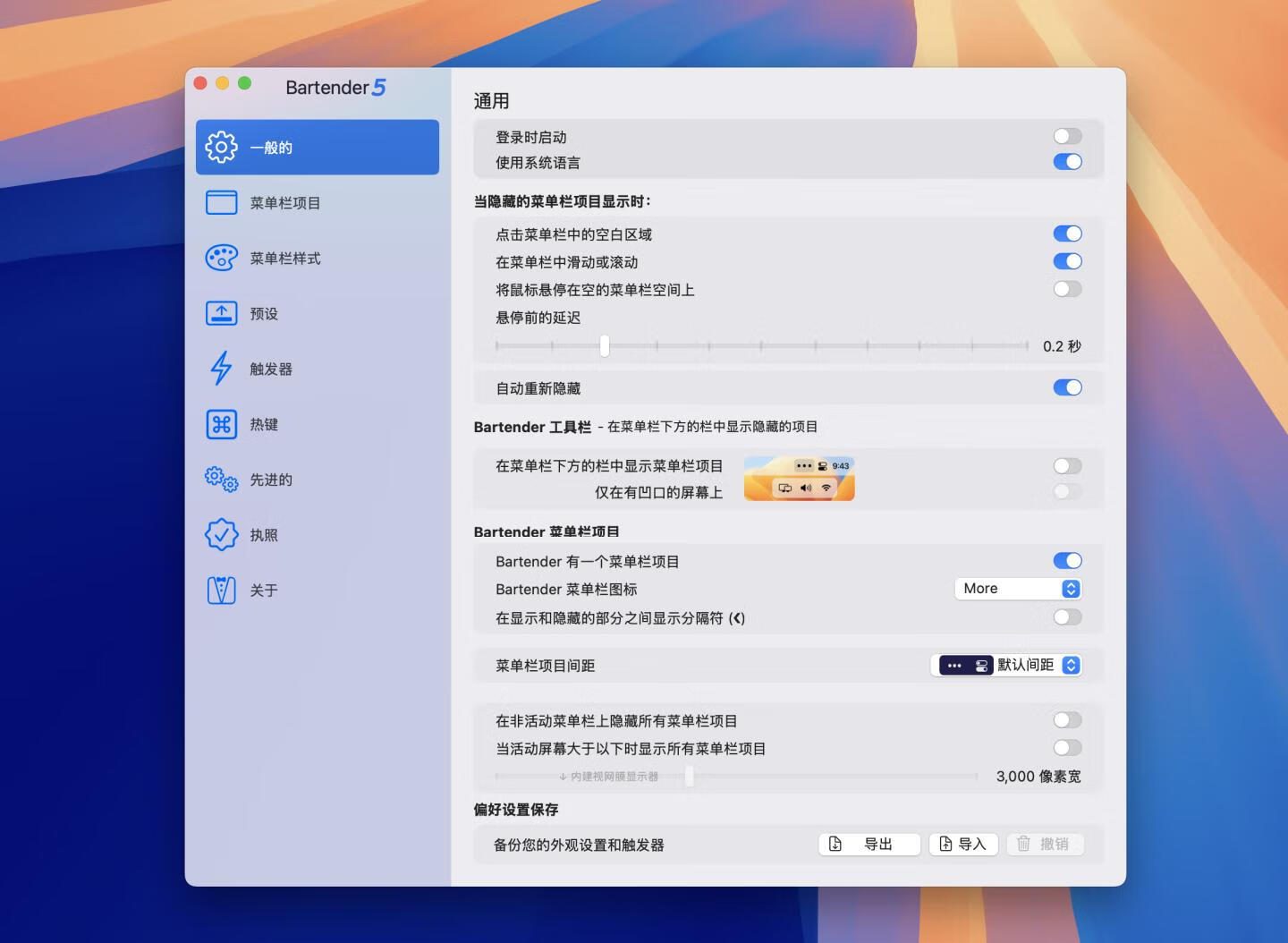Click the Bartender toolbar preview thumbnail
The height and width of the screenshot is (943, 1288).
point(799,478)
